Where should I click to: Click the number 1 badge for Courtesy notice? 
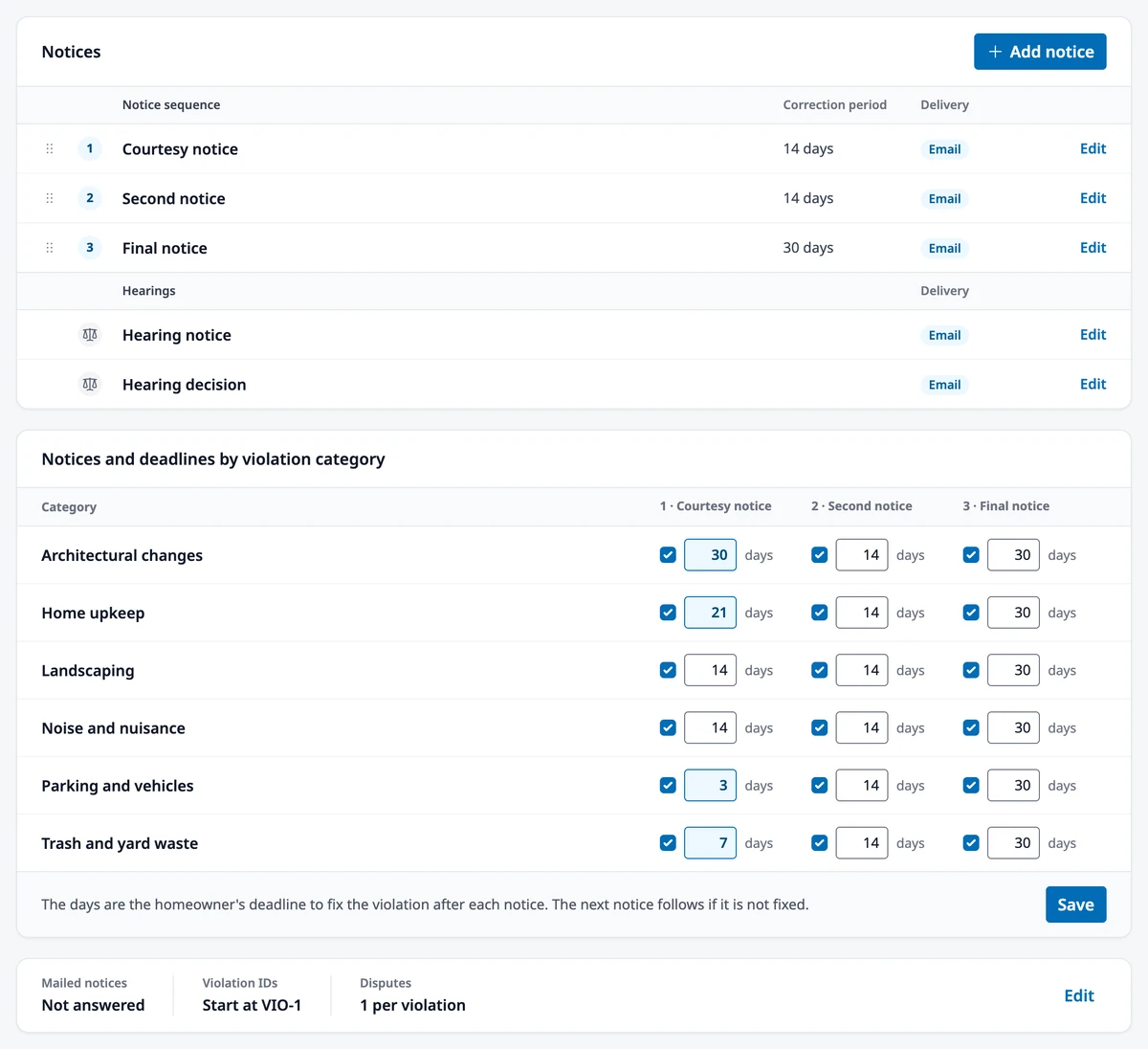point(90,148)
